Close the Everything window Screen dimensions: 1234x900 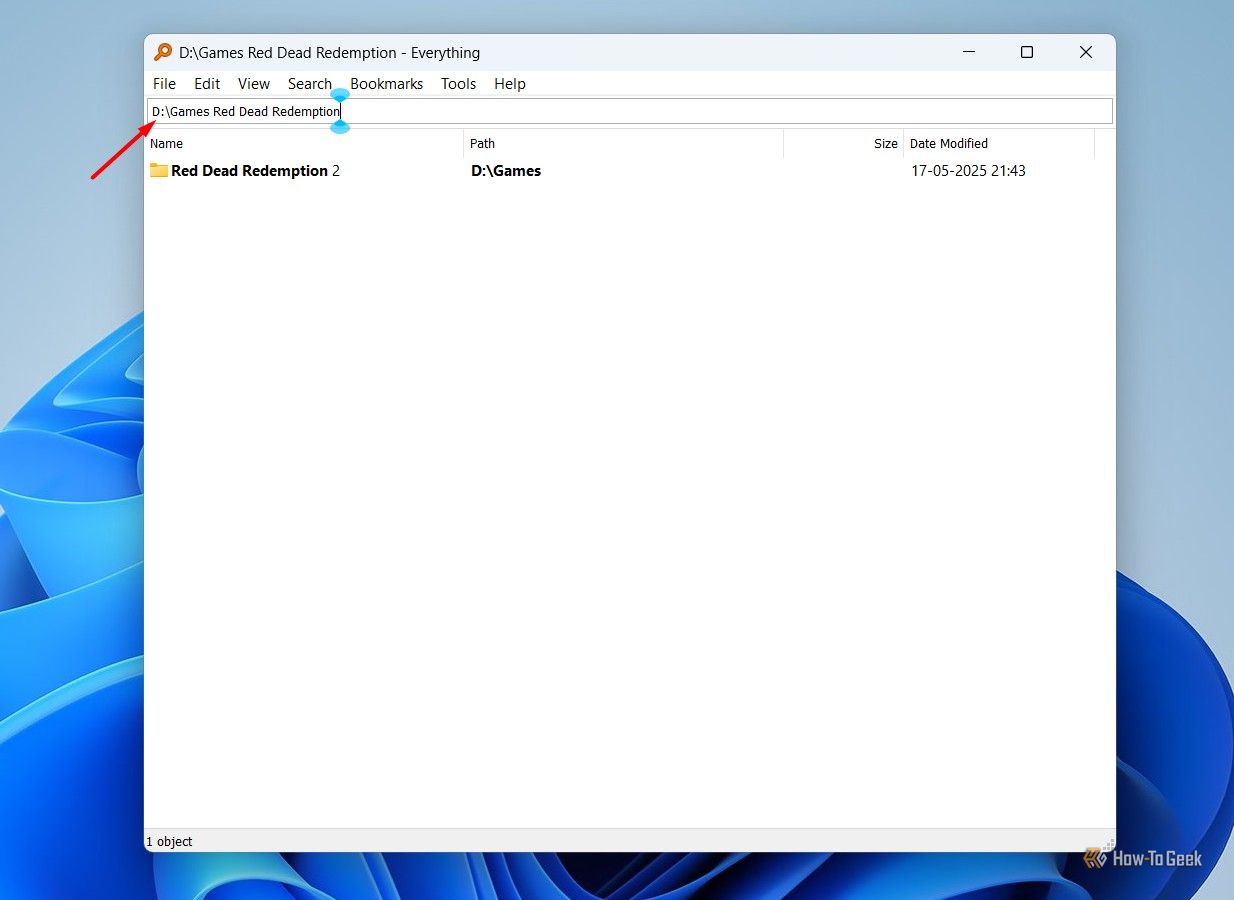1086,52
